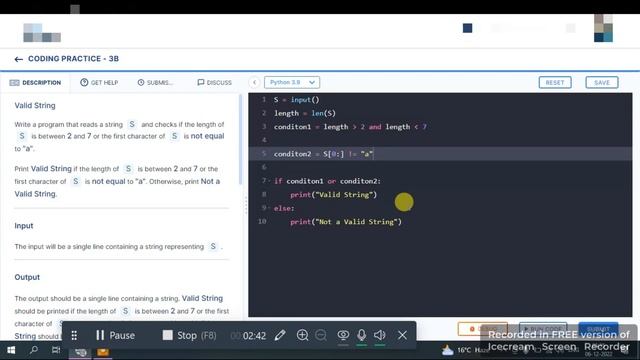Open Windows taskbar search
The image size is (640, 360).
34,350
